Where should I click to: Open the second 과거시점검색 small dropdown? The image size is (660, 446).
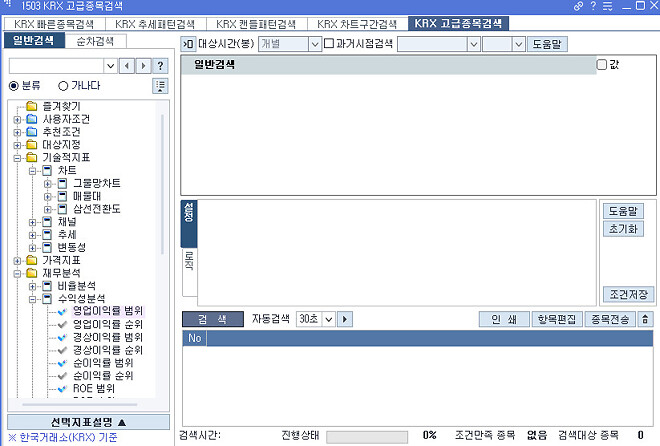click(519, 44)
